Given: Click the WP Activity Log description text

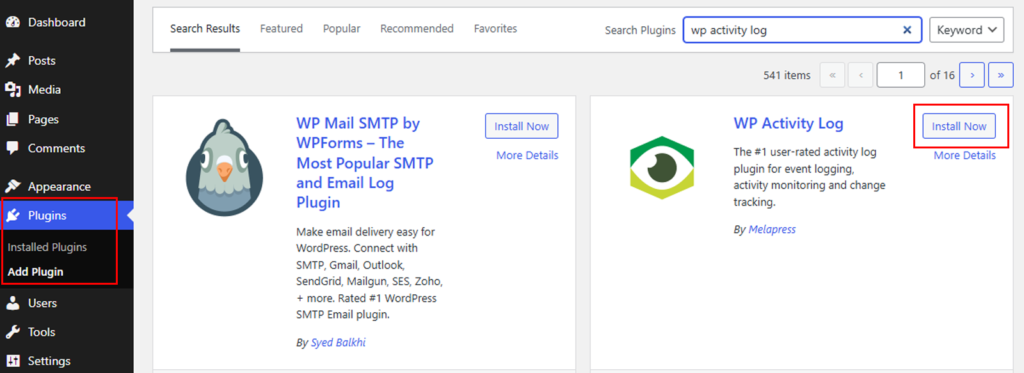Looking at the screenshot, I should tap(809, 177).
